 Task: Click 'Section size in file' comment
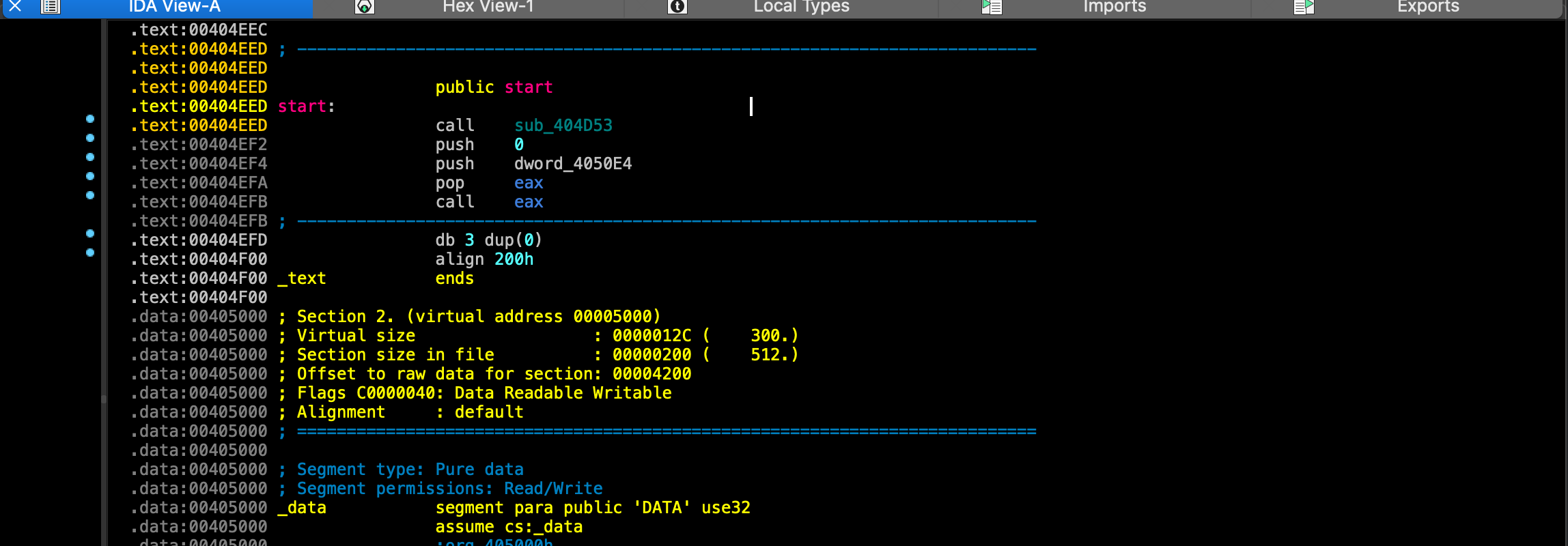point(538,355)
